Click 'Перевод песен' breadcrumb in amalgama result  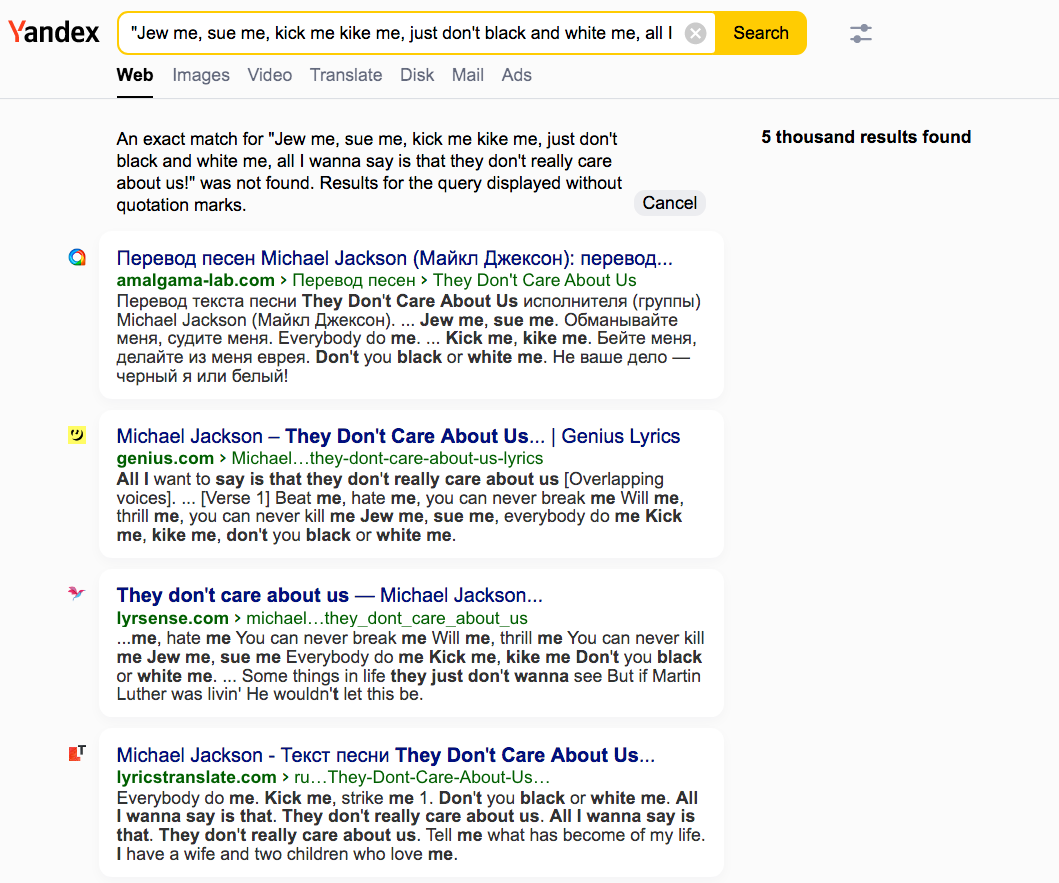[x=353, y=280]
